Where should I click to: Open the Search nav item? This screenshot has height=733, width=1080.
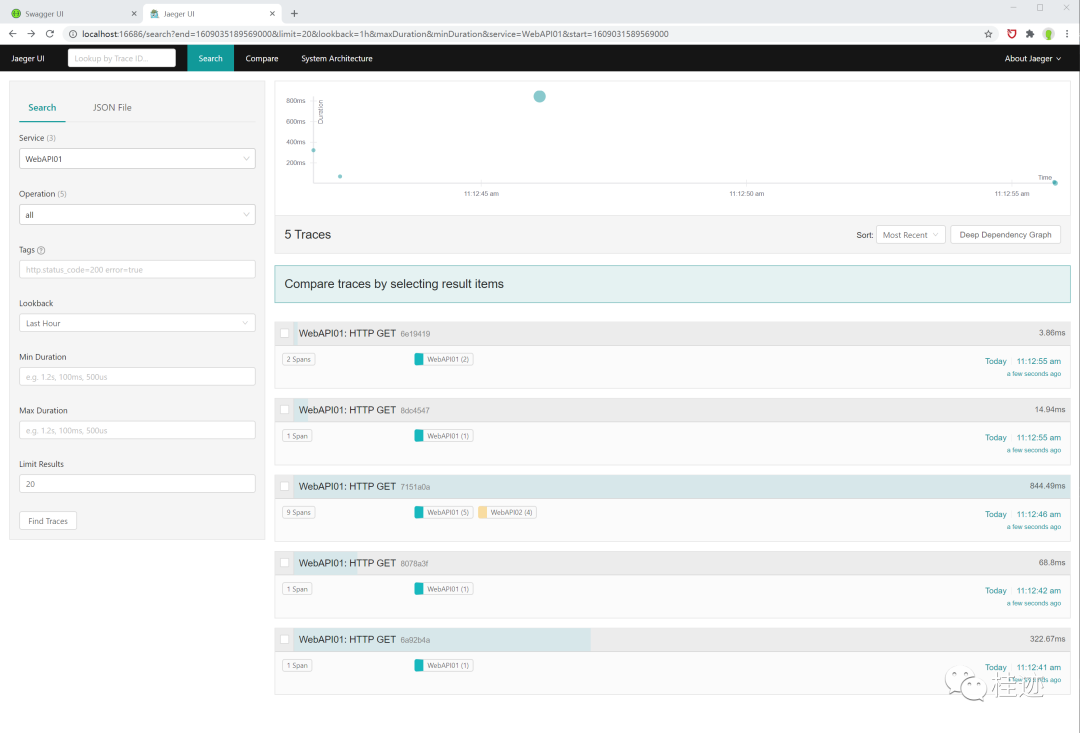pyautogui.click(x=210, y=59)
